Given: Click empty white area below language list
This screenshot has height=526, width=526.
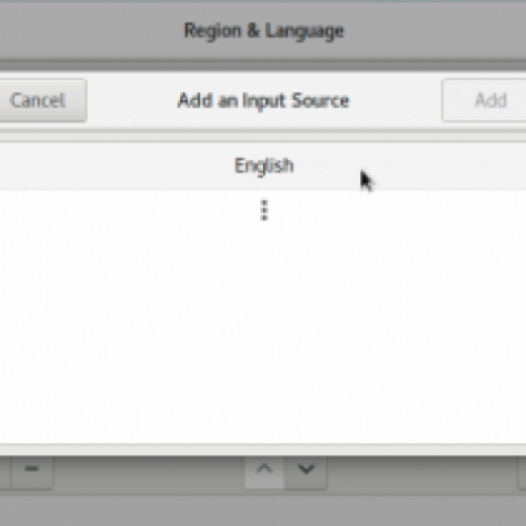Looking at the screenshot, I should (263, 335).
